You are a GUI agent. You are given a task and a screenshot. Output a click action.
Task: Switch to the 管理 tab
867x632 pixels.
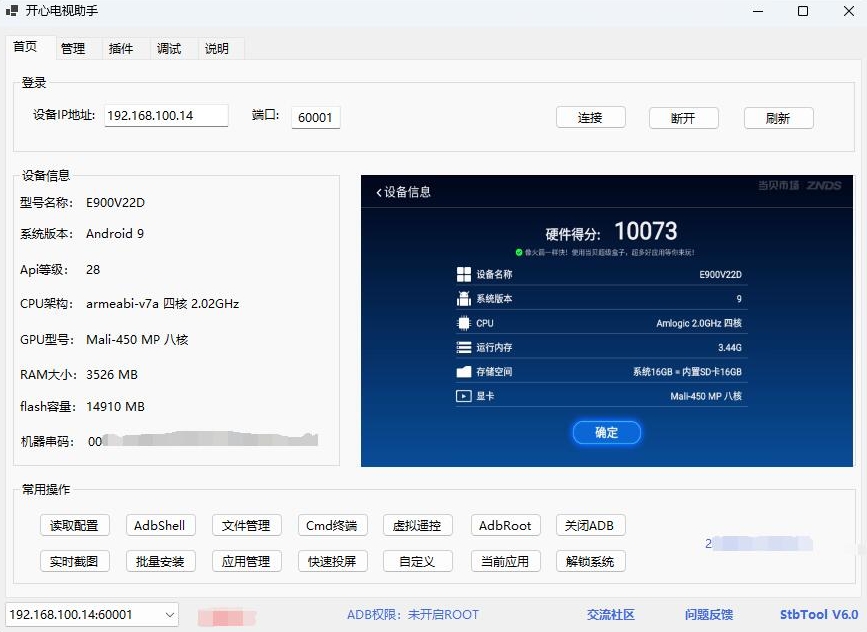(x=73, y=47)
